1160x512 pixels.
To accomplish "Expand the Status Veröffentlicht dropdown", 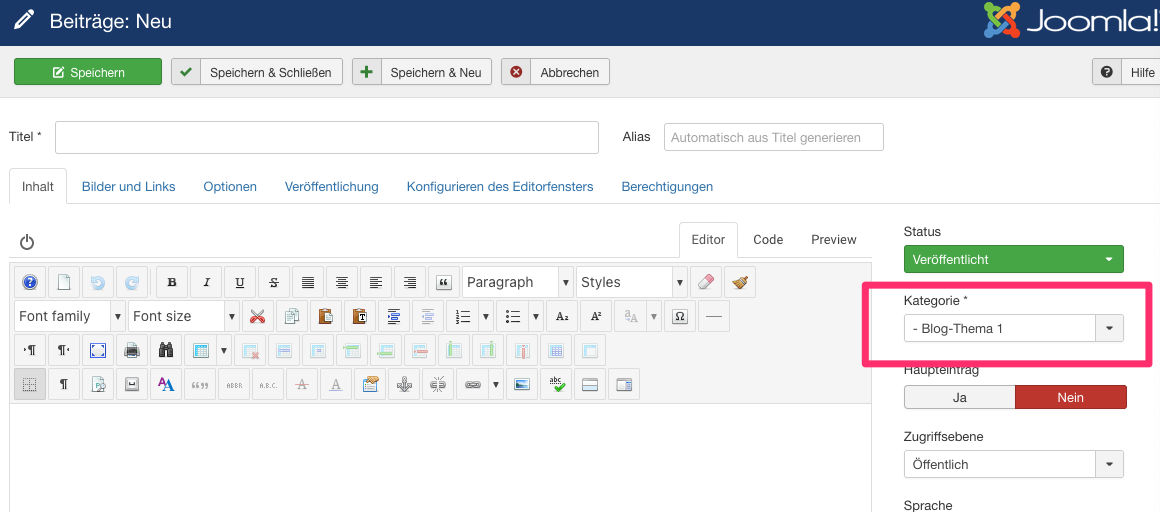I will 1014,260.
